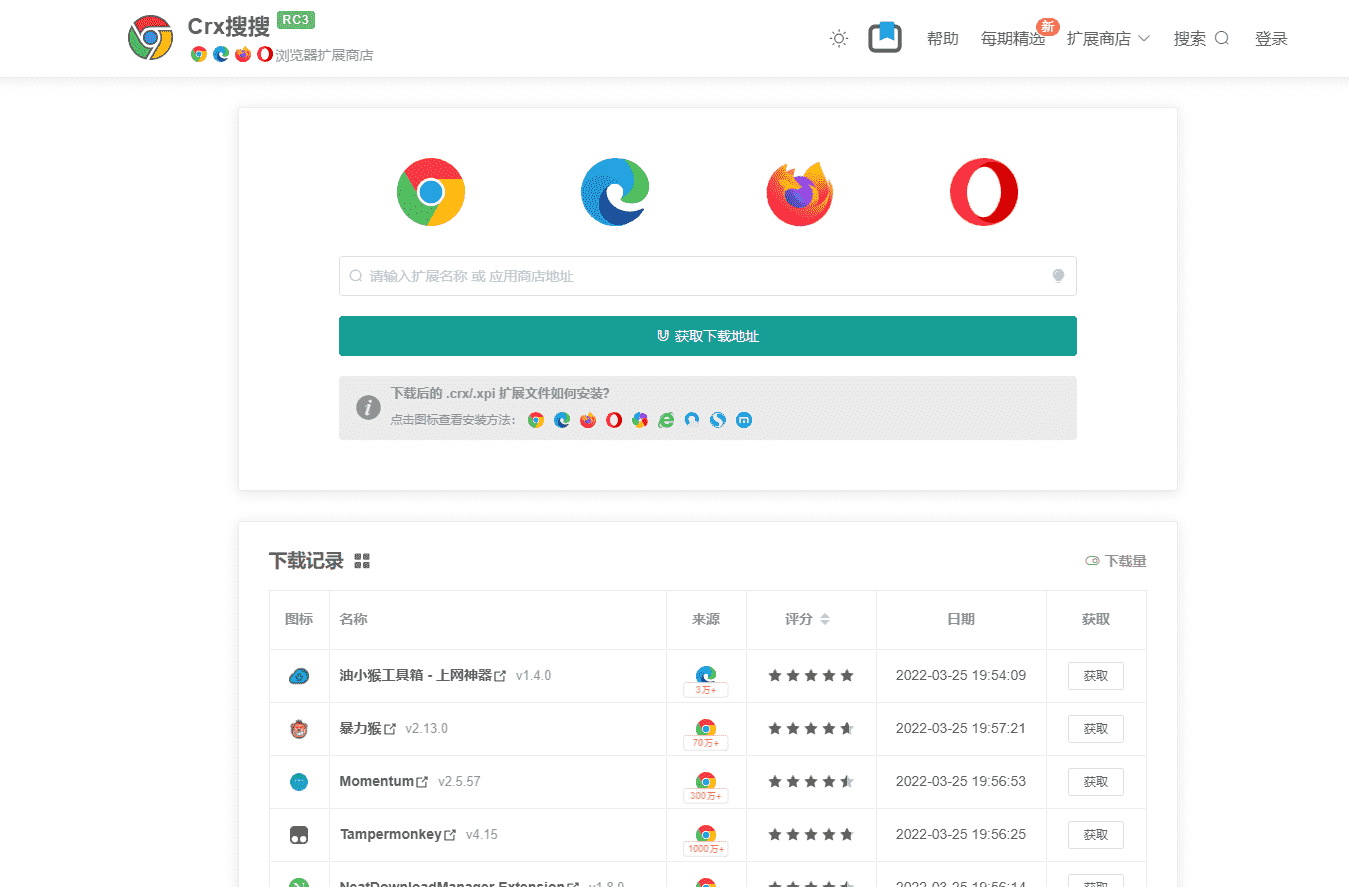Open the bookmark icon in header
1349x887 pixels.
point(885,38)
